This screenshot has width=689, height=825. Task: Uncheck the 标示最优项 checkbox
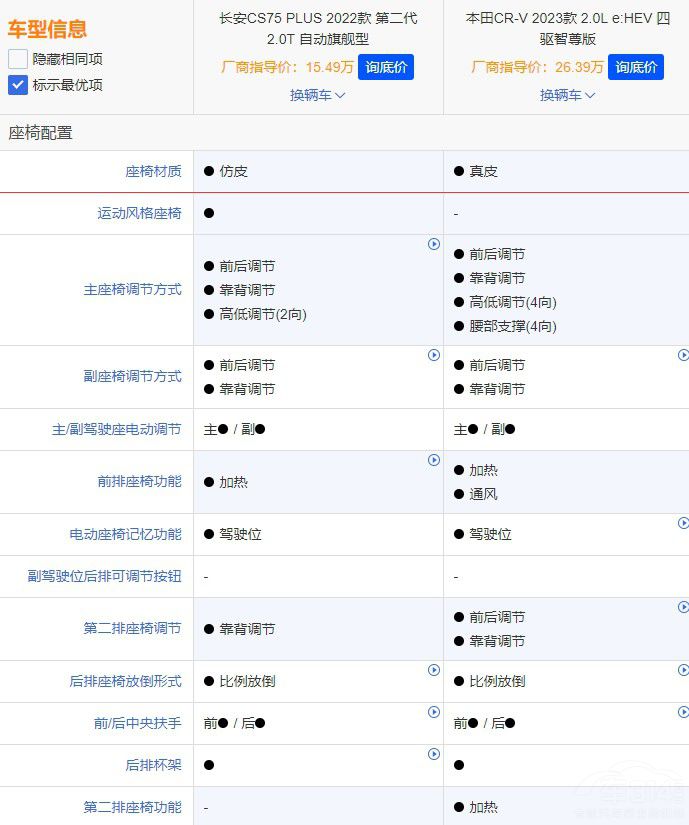coord(18,85)
